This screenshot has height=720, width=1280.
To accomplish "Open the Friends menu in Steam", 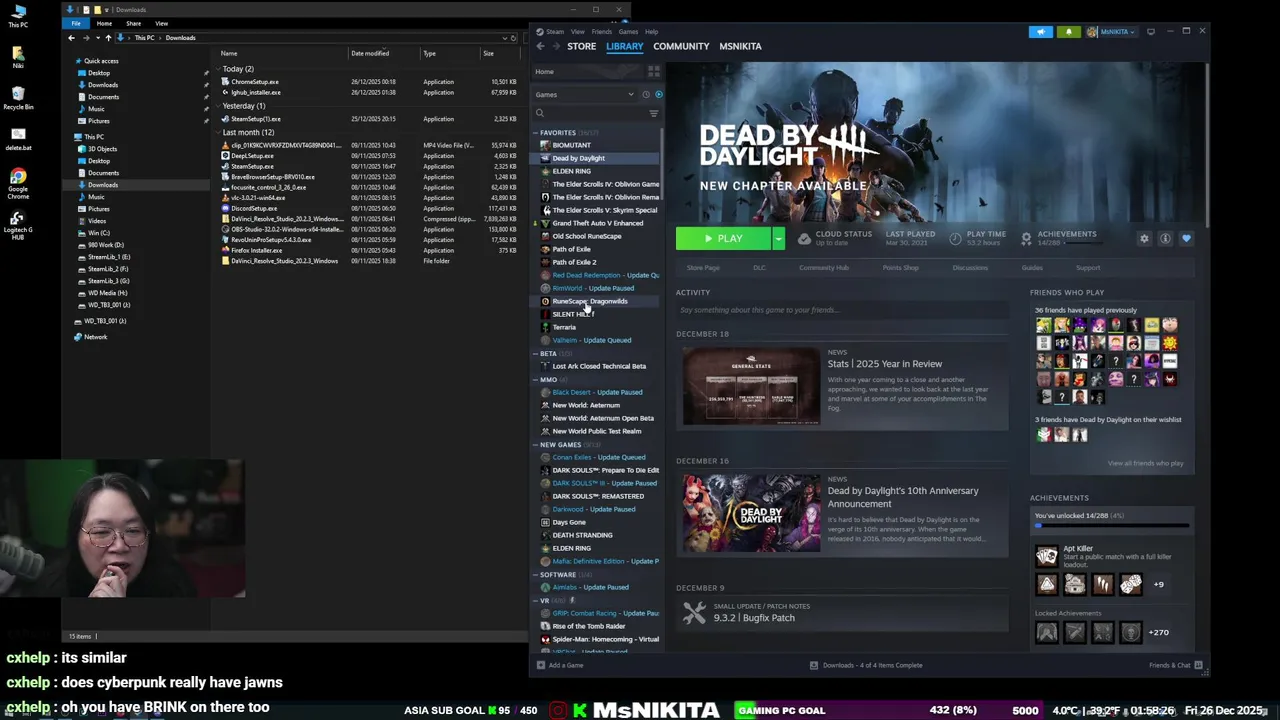I will click(601, 32).
